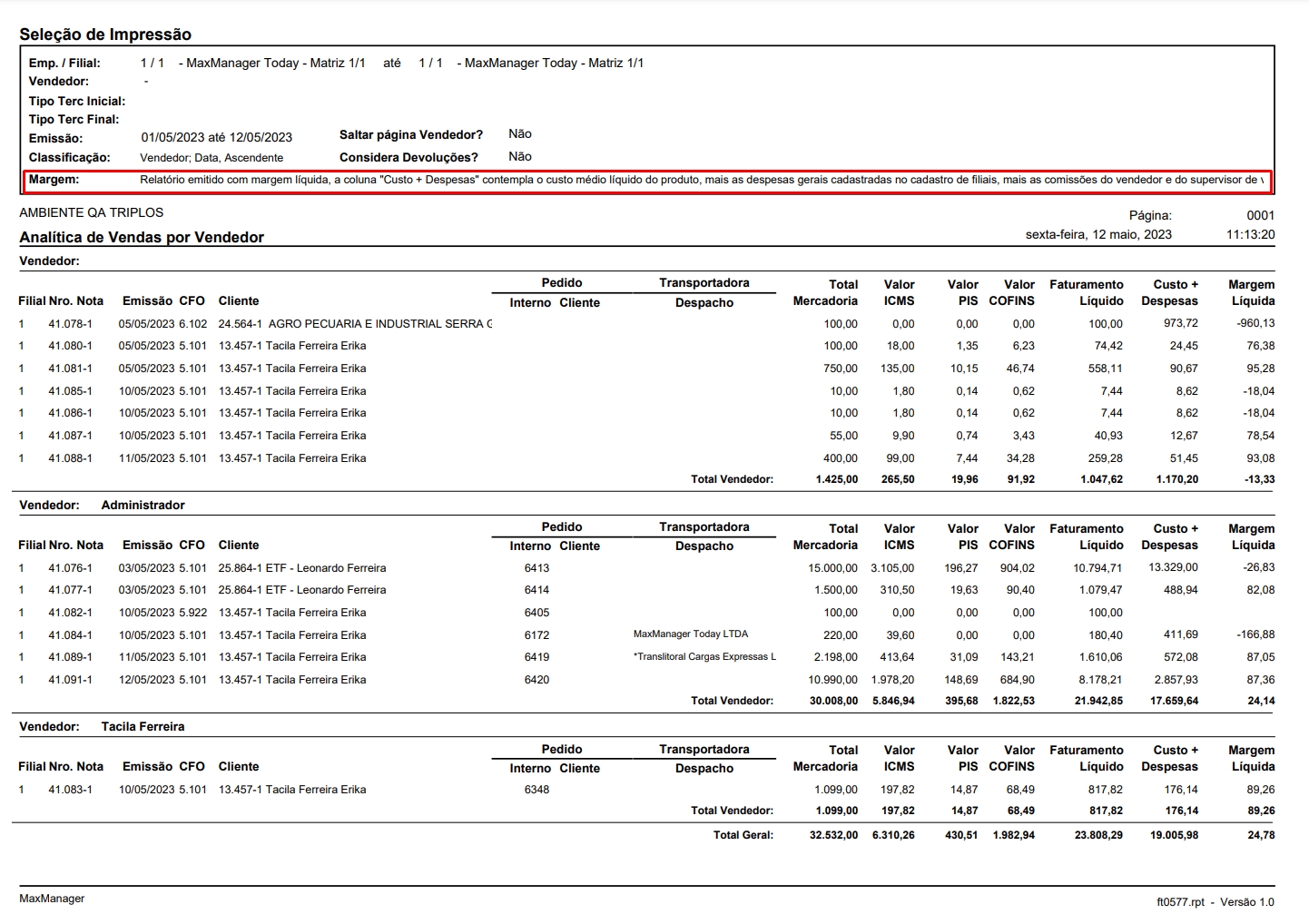The image size is (1309, 924).
Task: Click the Administrador total '30.008,00'
Action: pos(833,701)
